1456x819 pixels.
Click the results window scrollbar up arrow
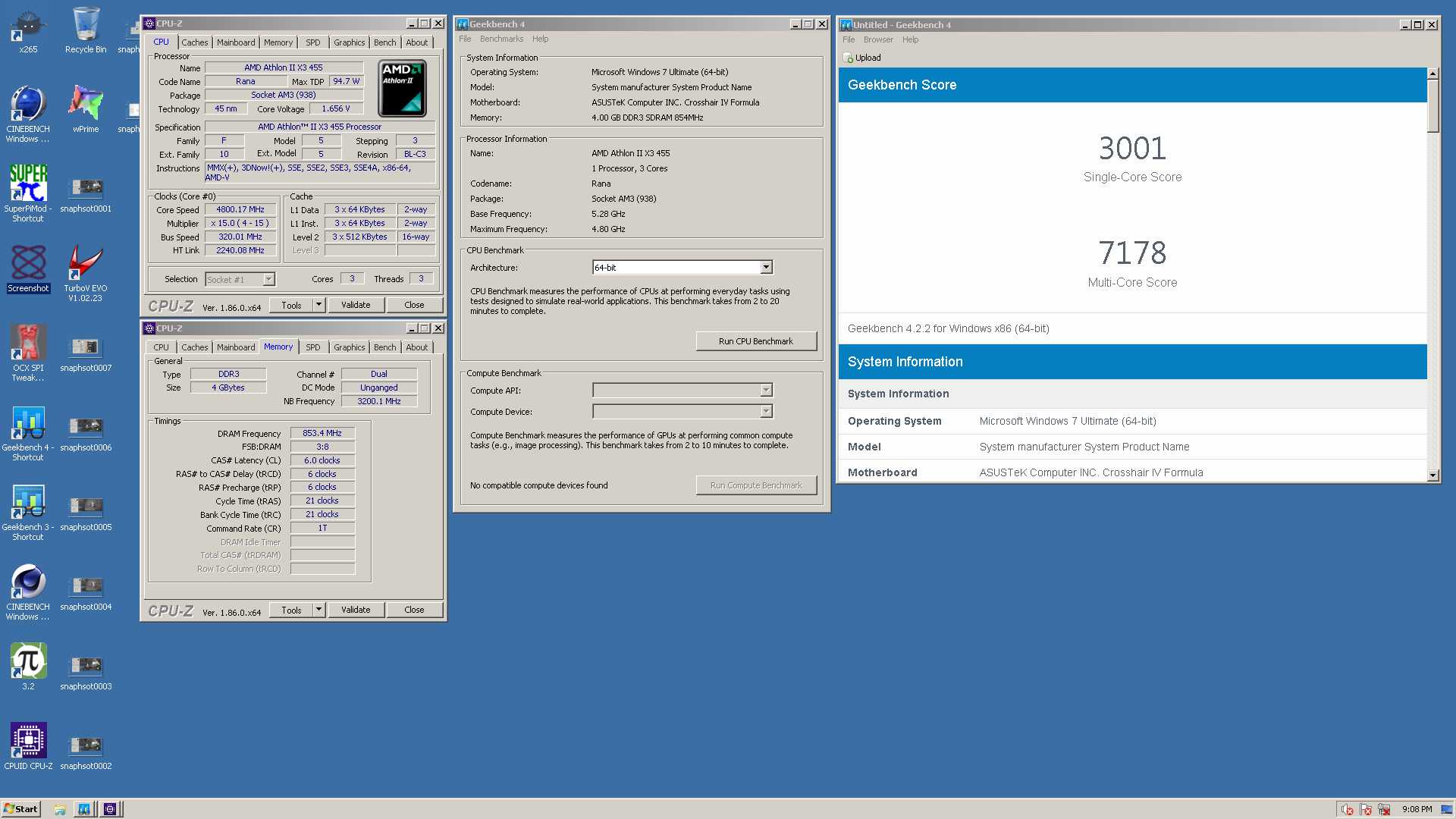[1432, 74]
